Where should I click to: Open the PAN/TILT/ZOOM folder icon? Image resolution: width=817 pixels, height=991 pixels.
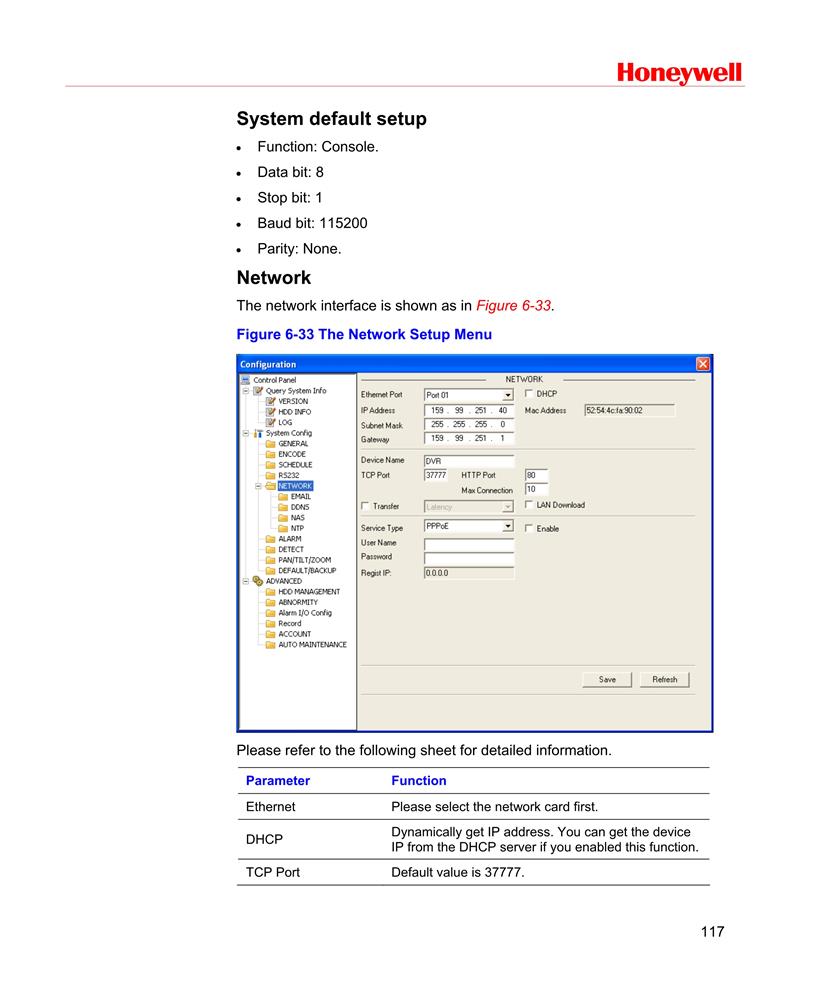click(270, 560)
